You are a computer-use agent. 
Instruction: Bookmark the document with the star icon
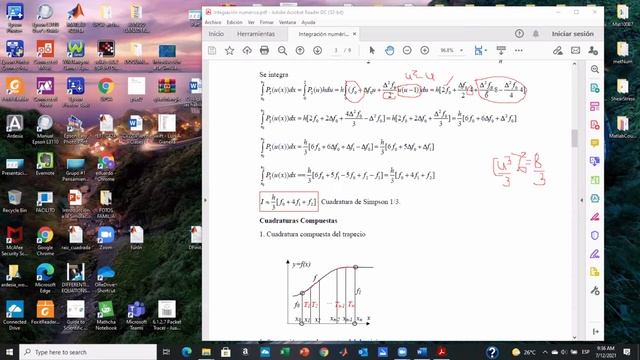(x=229, y=50)
